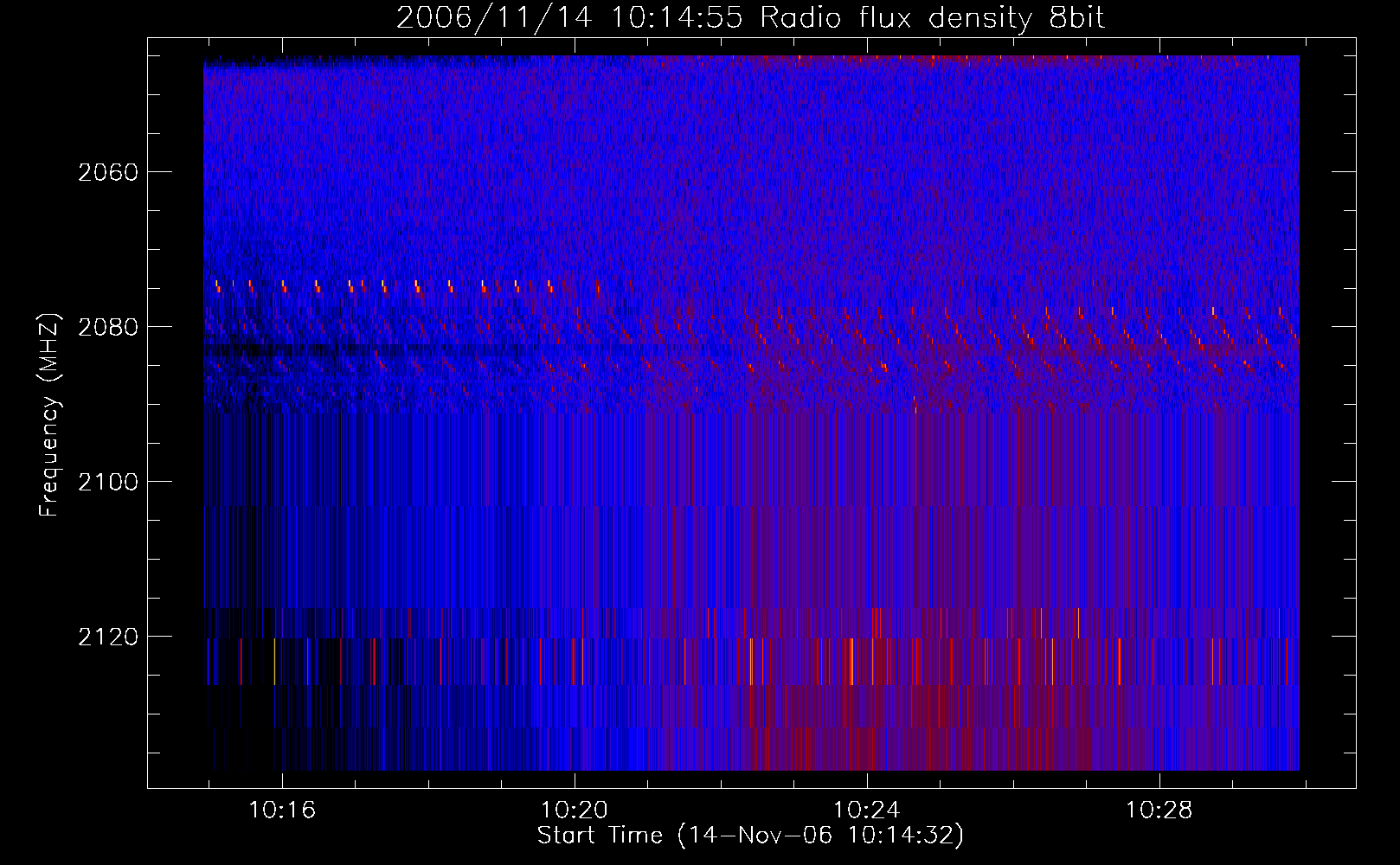Click the 2060 frequency tick label
The width and height of the screenshot is (1400, 865).
point(108,172)
